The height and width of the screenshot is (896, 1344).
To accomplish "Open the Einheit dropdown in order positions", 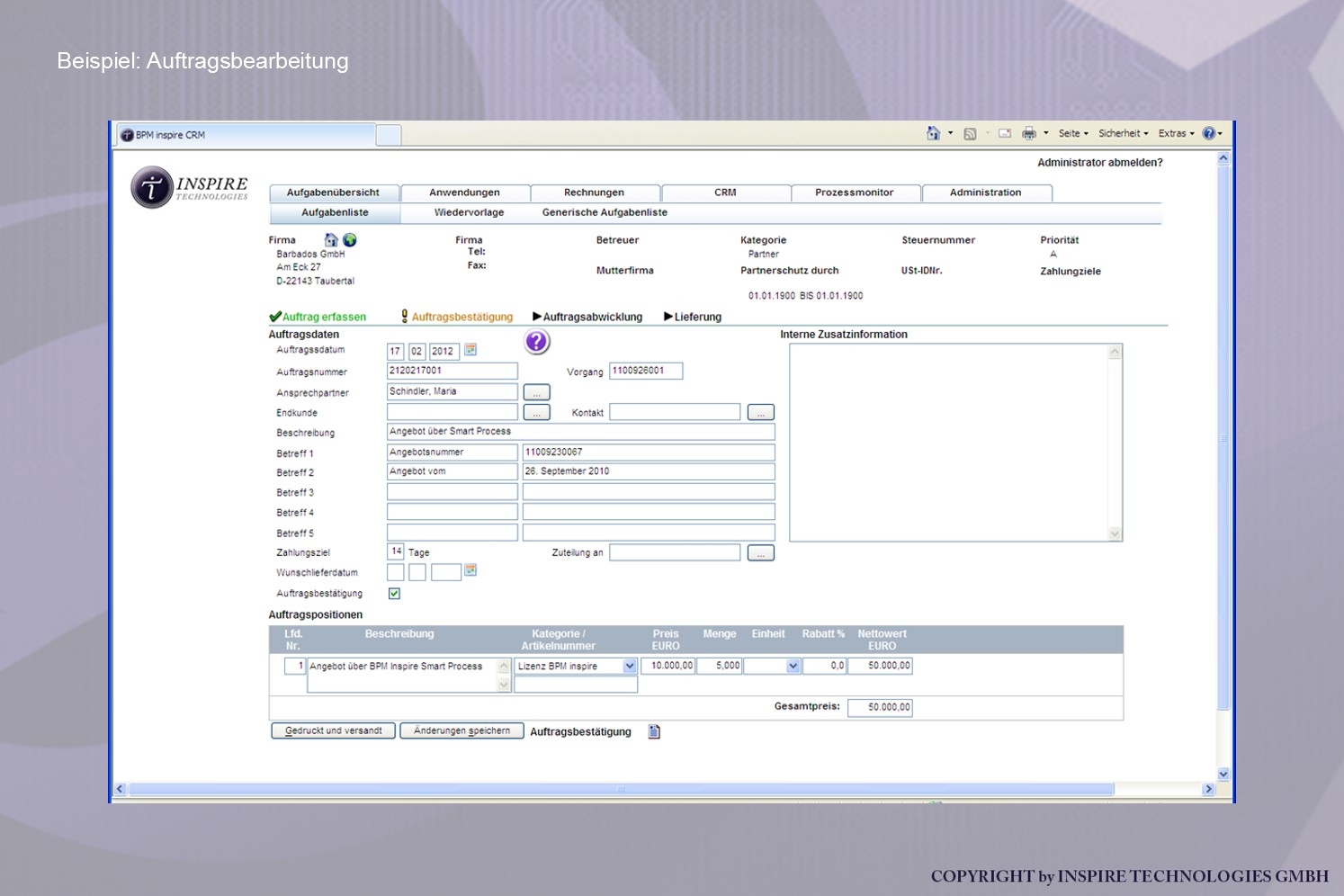I will [x=793, y=666].
